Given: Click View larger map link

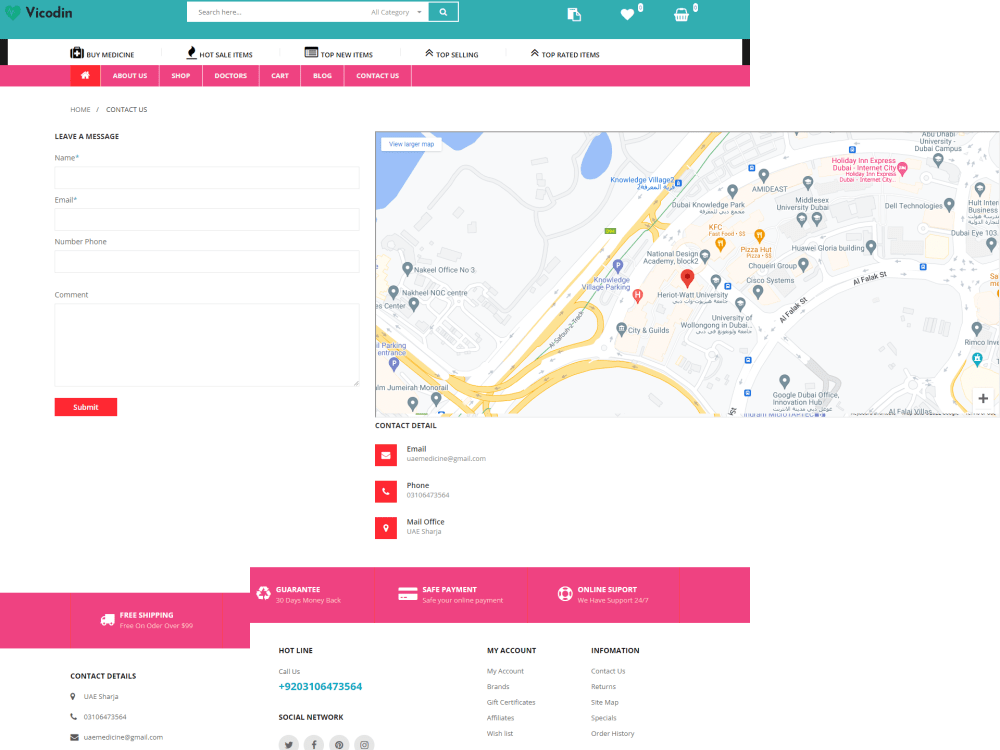Looking at the screenshot, I should (x=411, y=144).
